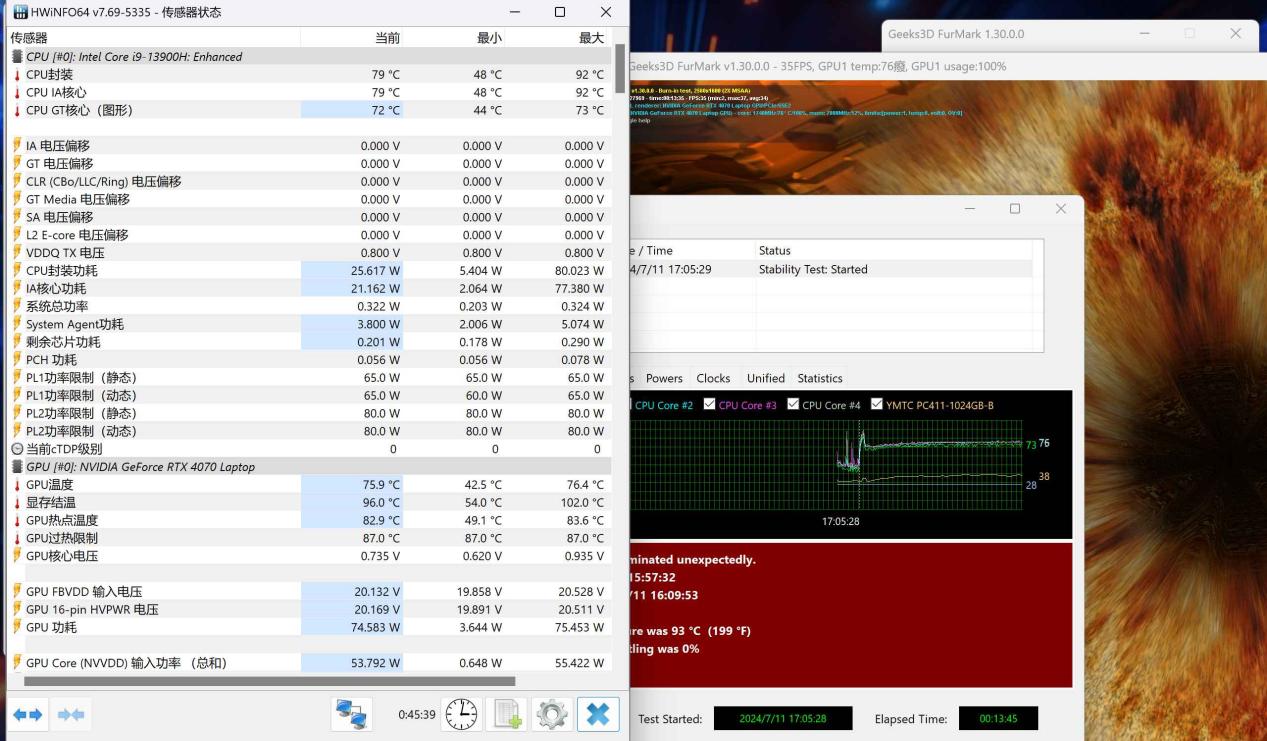This screenshot has width=1267, height=741.
Task: Click the thermometer icon next to CPU GT核心（图形）
Action: point(17,111)
